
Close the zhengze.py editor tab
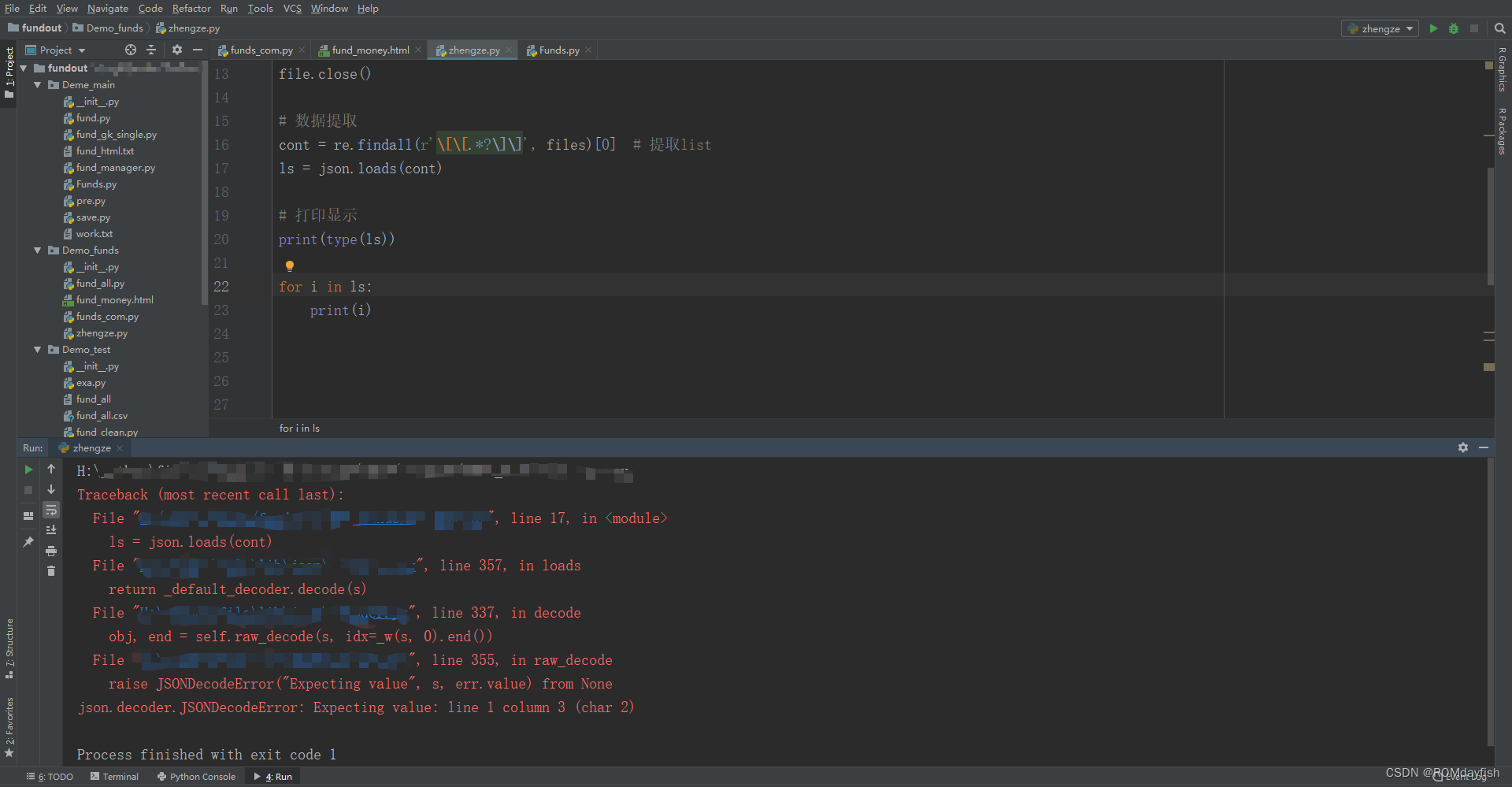click(x=509, y=50)
